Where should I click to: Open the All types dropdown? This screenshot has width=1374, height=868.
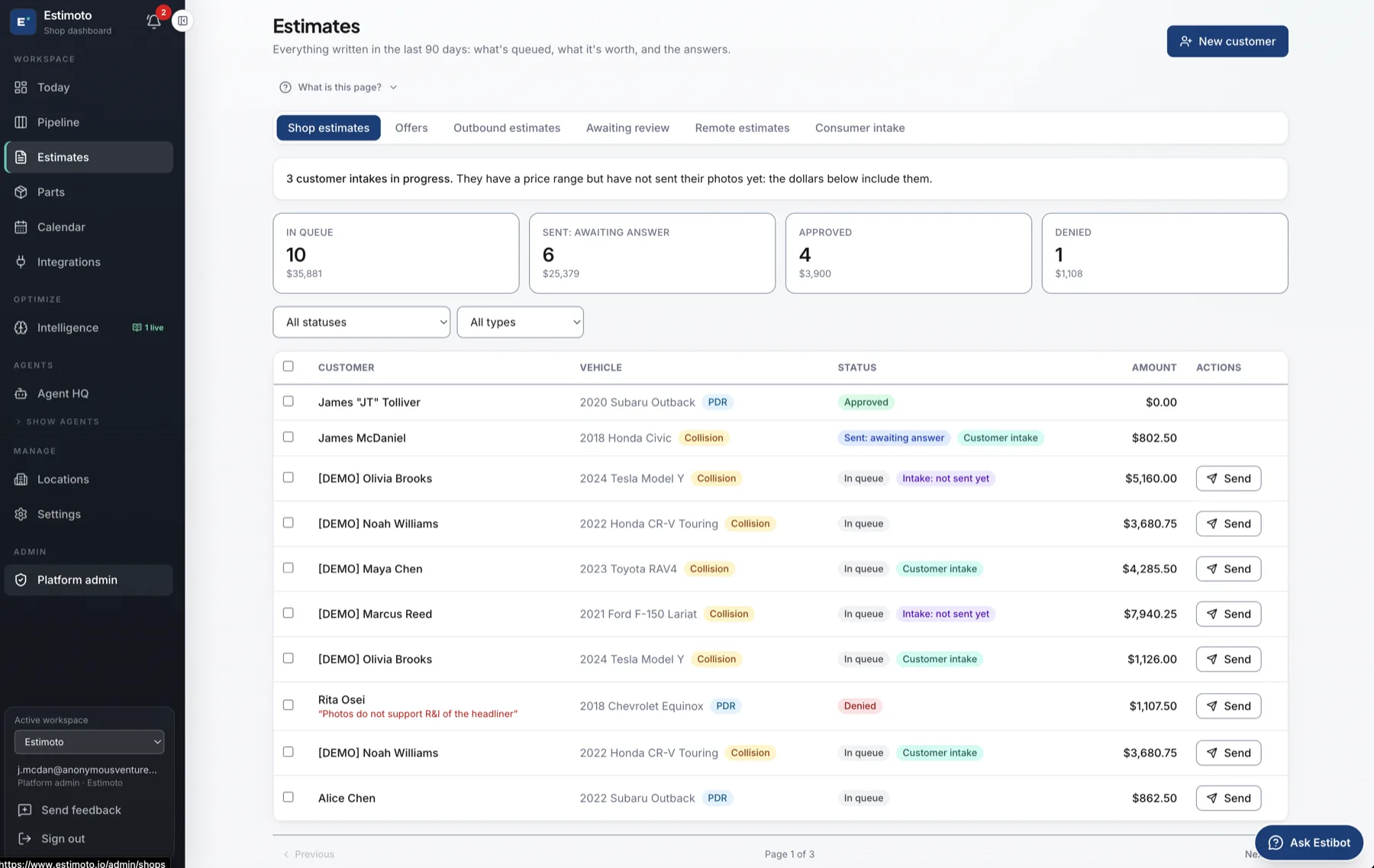[521, 322]
